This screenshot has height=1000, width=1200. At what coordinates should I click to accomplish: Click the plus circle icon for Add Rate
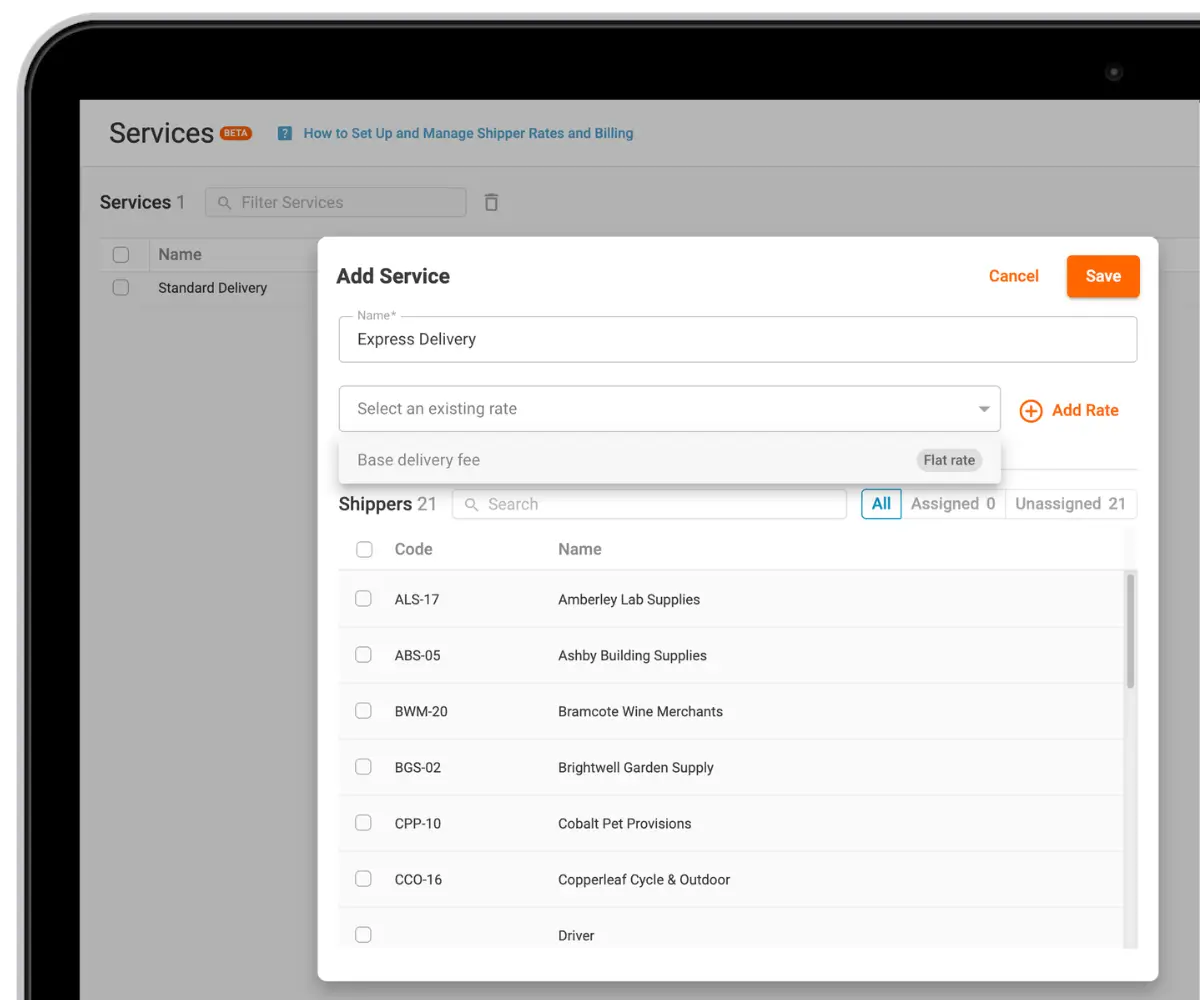click(1031, 410)
